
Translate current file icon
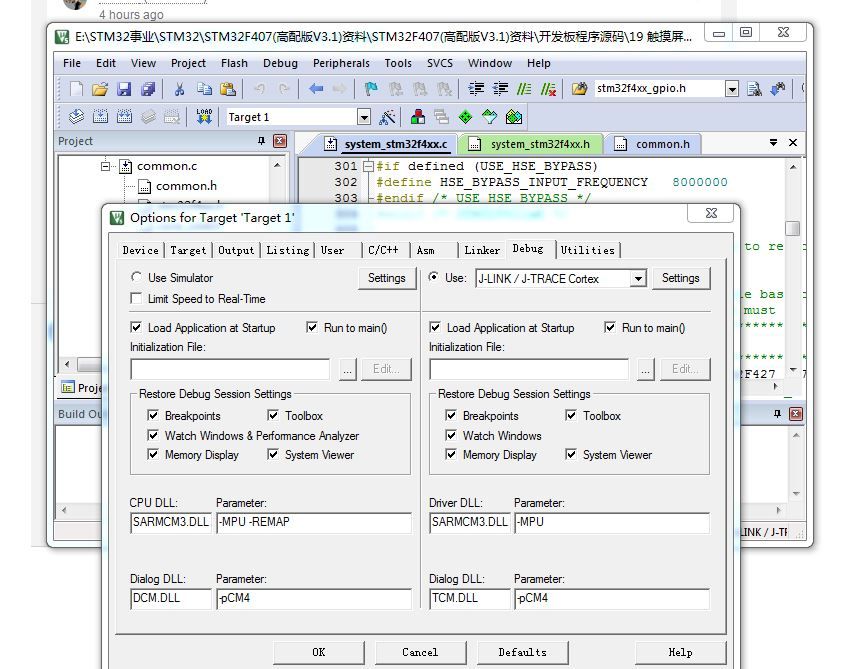[76, 117]
